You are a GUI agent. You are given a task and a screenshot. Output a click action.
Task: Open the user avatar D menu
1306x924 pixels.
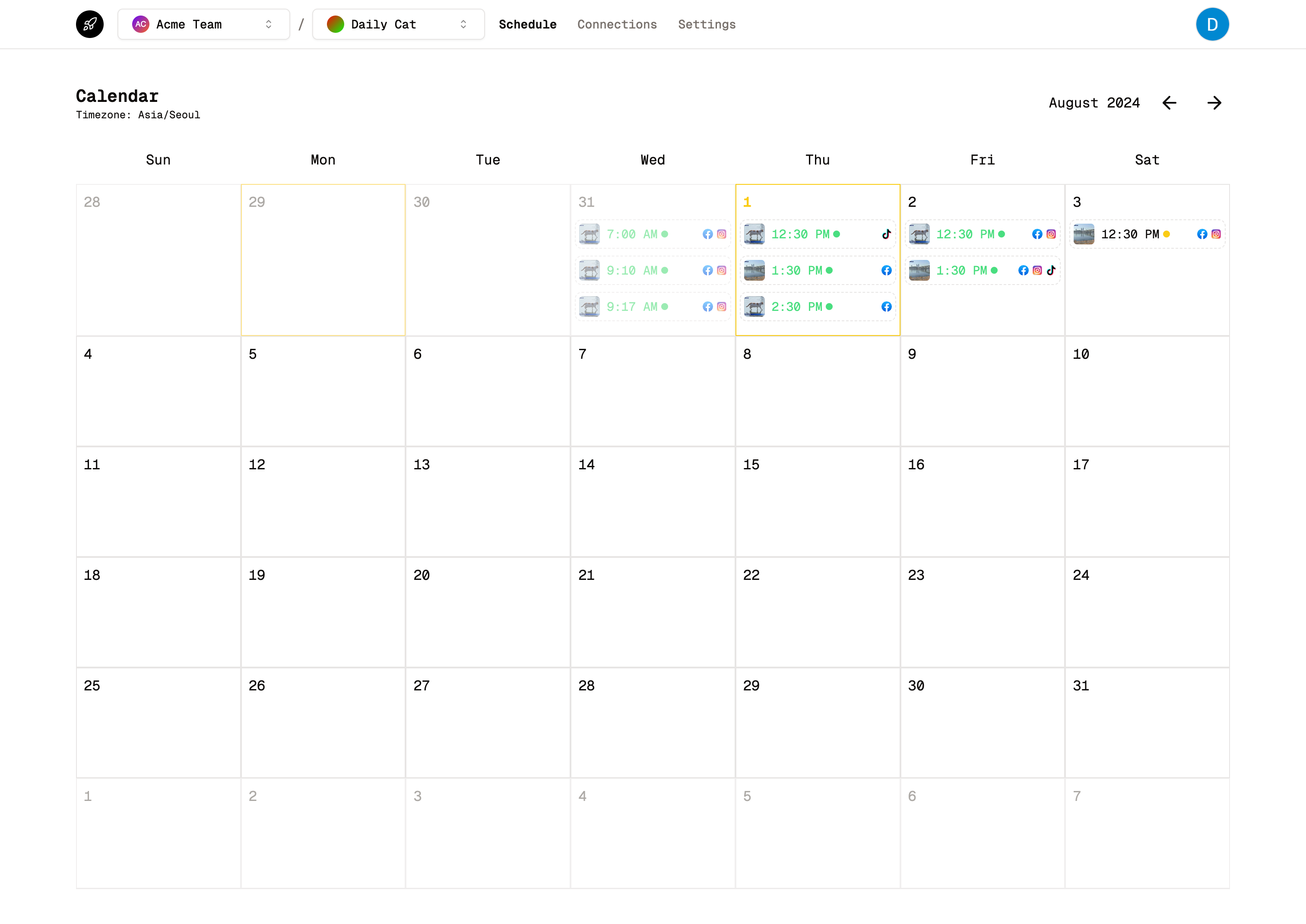click(x=1212, y=25)
